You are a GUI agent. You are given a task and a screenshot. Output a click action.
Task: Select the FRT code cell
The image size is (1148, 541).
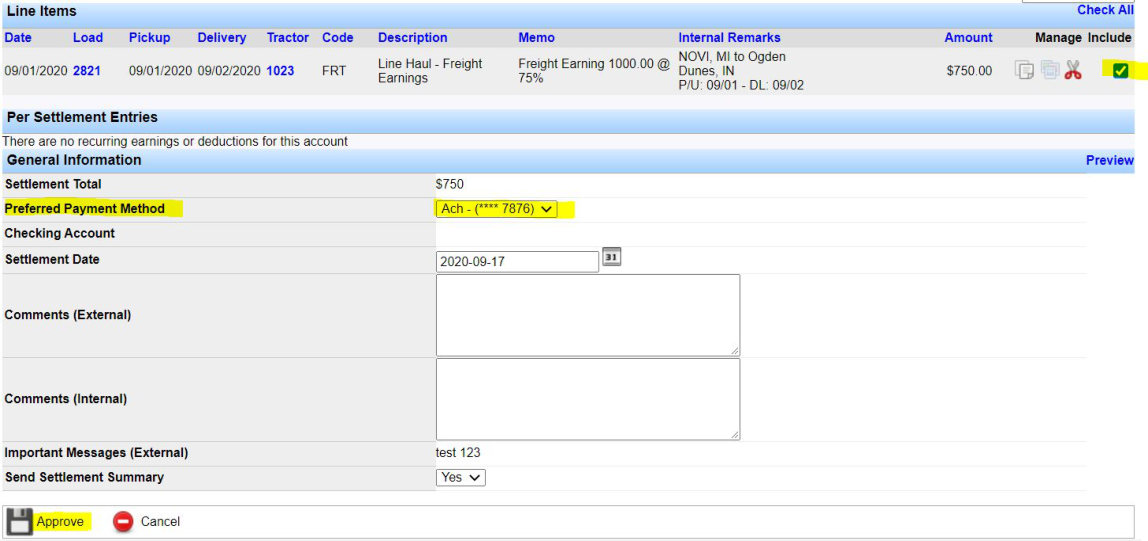(x=334, y=71)
